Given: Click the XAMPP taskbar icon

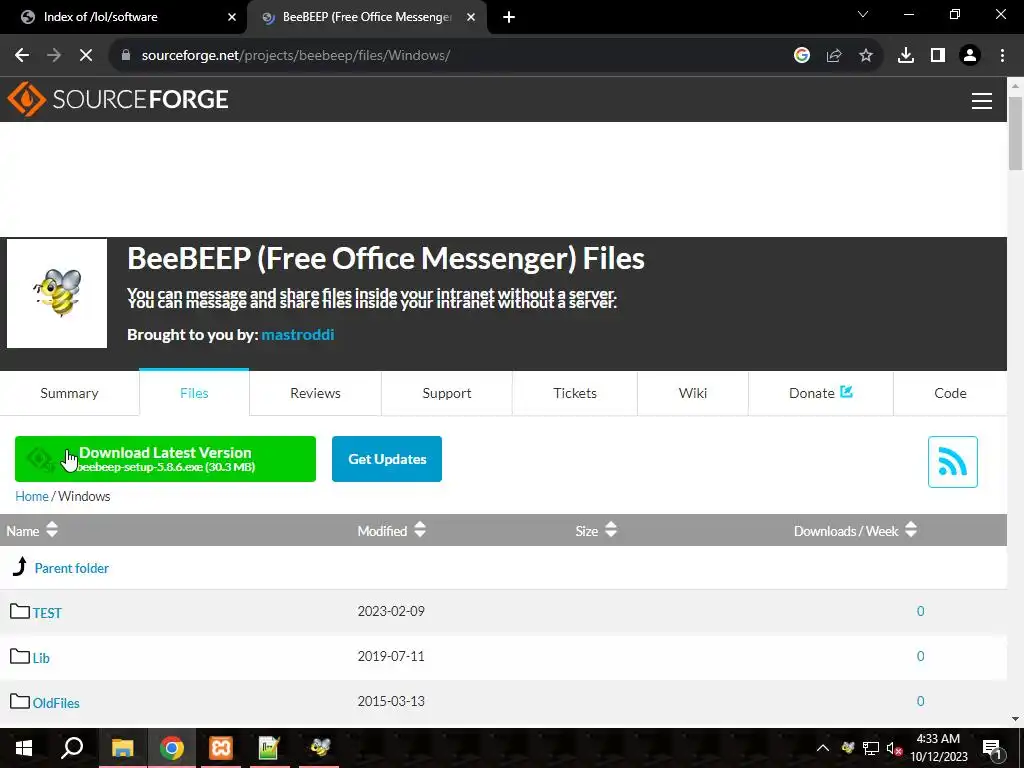Looking at the screenshot, I should pyautogui.click(x=221, y=748).
